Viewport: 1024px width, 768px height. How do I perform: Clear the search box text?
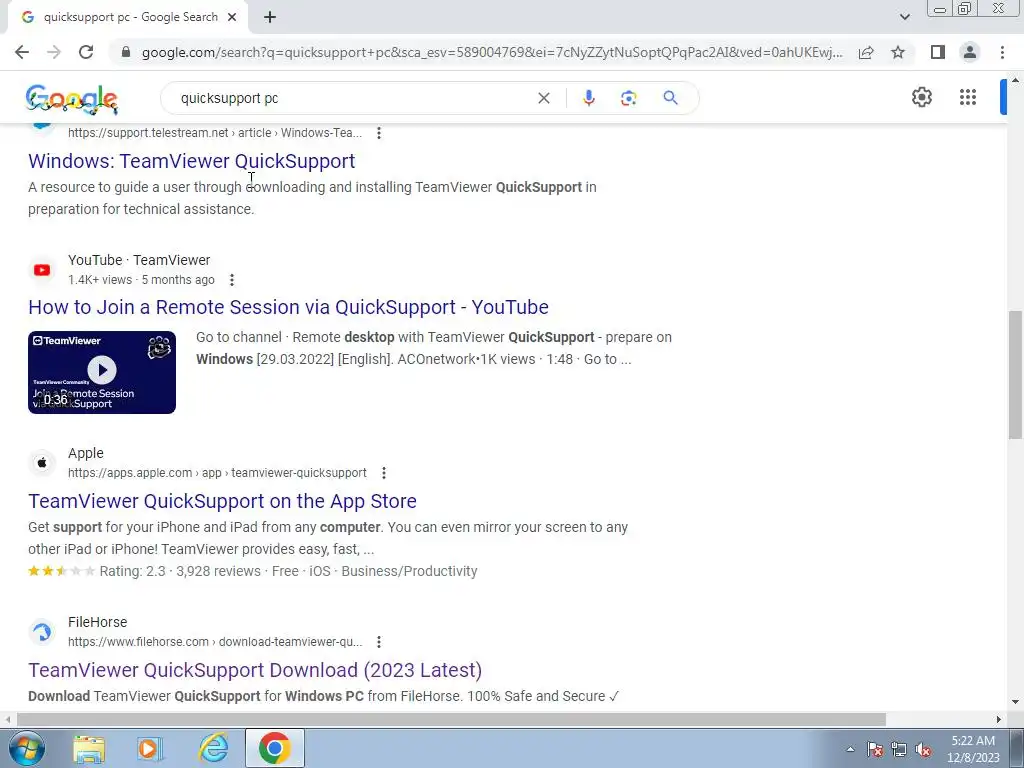point(543,98)
